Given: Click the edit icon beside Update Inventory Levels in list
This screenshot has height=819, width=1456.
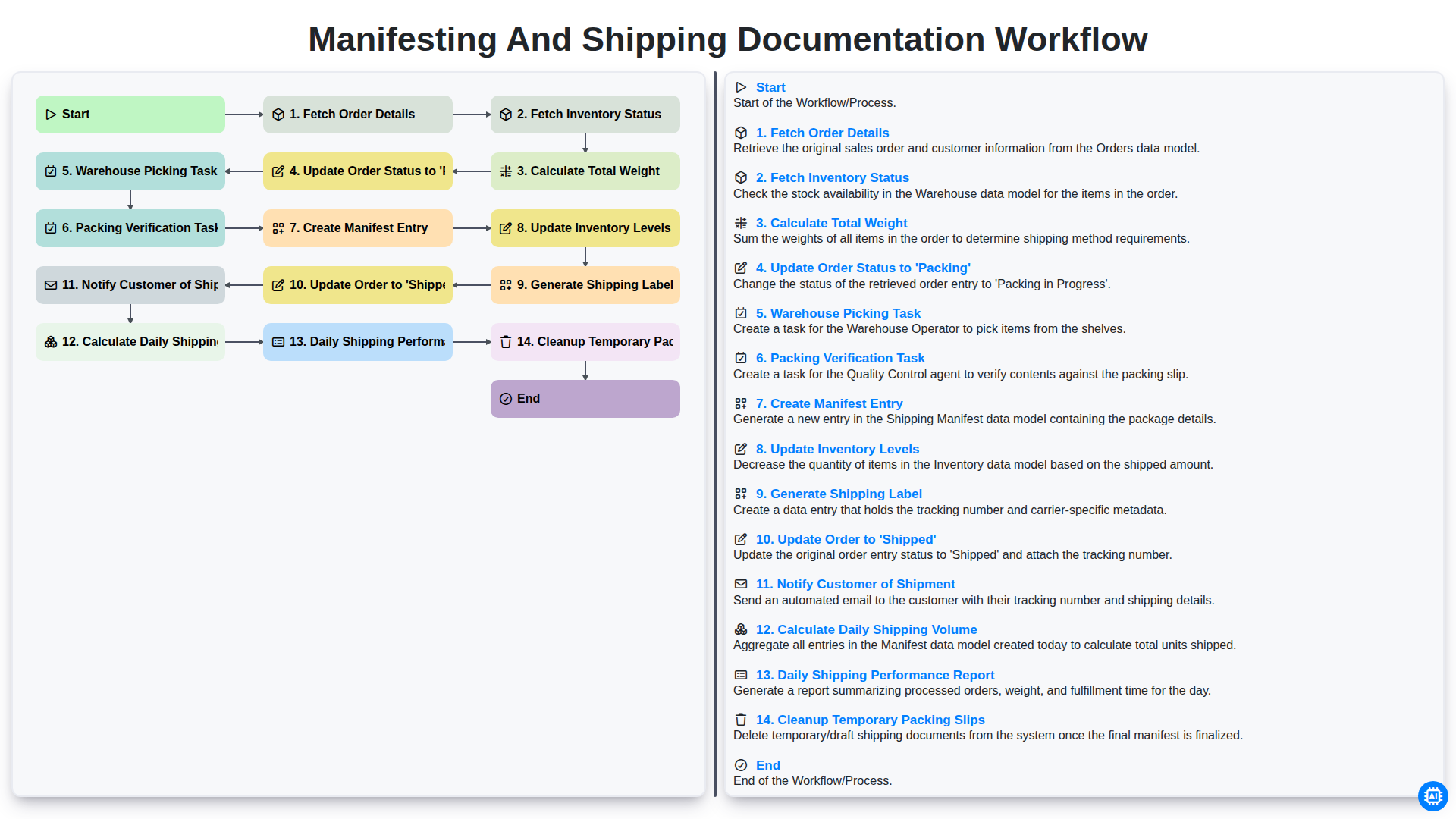Looking at the screenshot, I should coord(741,449).
